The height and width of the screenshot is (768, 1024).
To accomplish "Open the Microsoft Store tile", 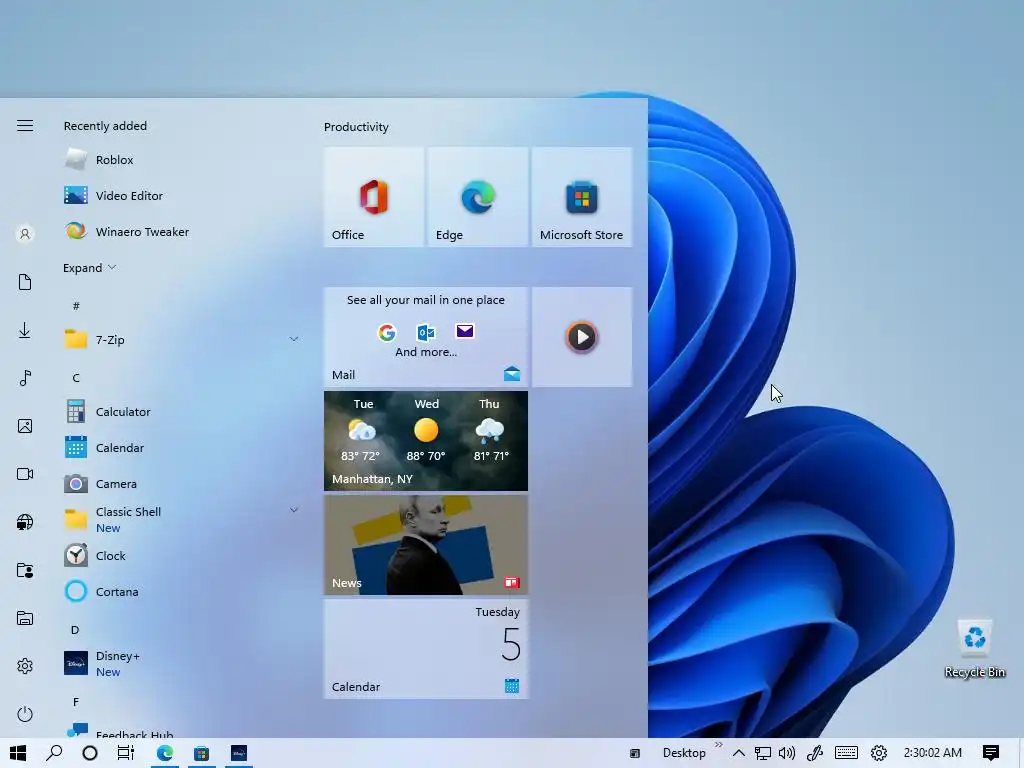I will point(582,197).
